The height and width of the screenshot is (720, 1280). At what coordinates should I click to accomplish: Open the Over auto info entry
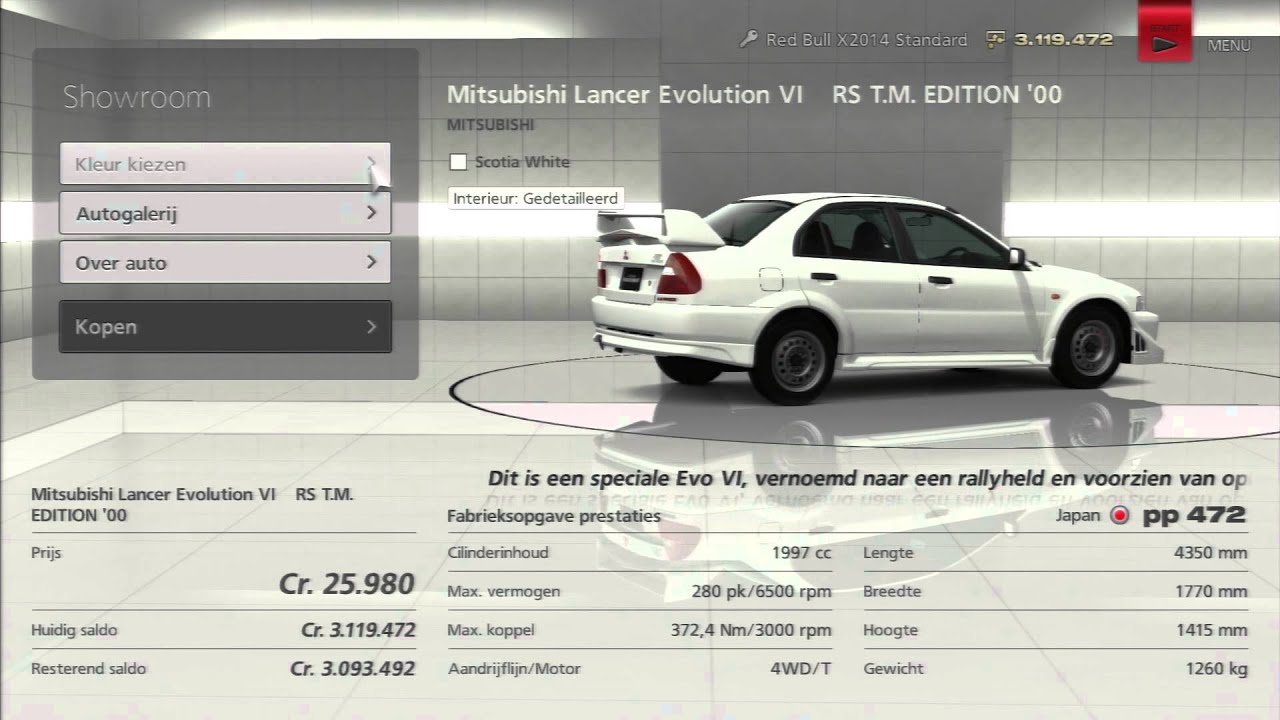click(x=200, y=262)
